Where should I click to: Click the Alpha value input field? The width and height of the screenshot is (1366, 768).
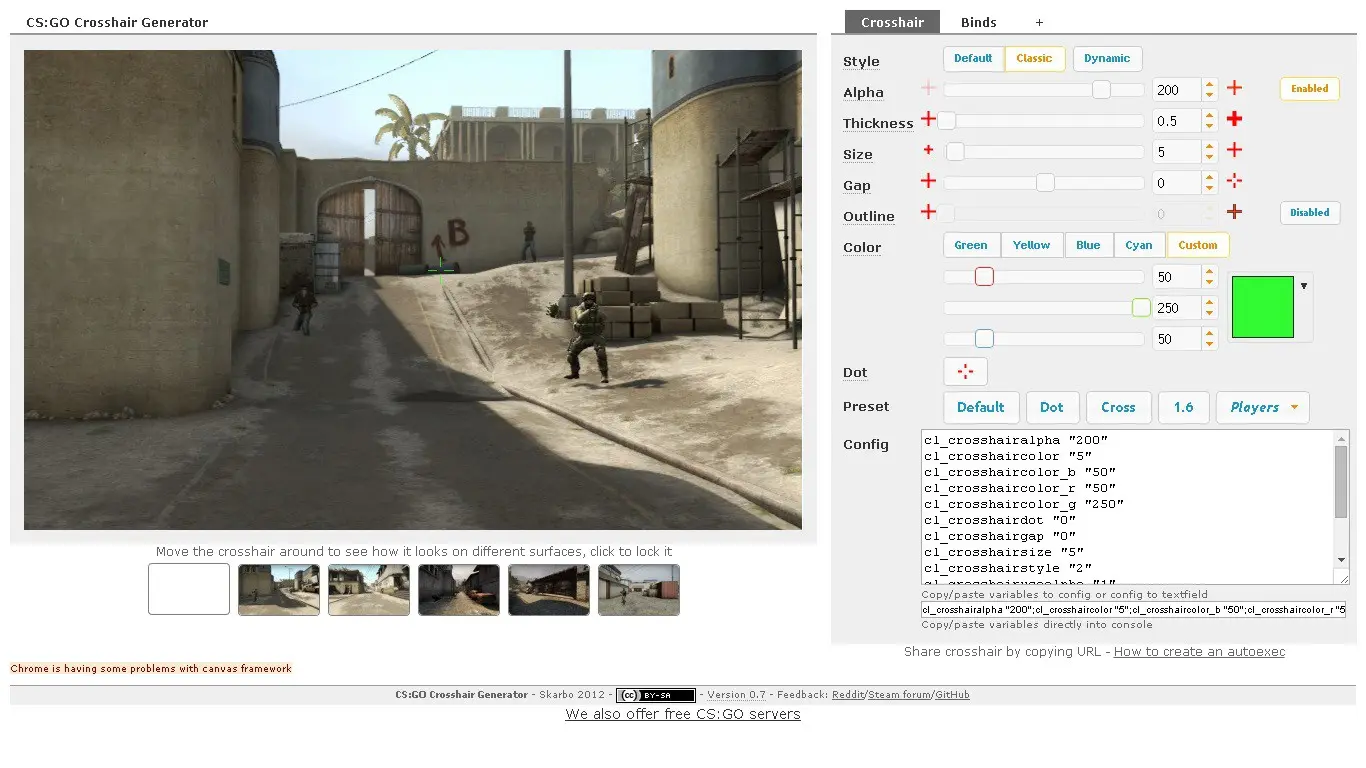coord(1177,90)
